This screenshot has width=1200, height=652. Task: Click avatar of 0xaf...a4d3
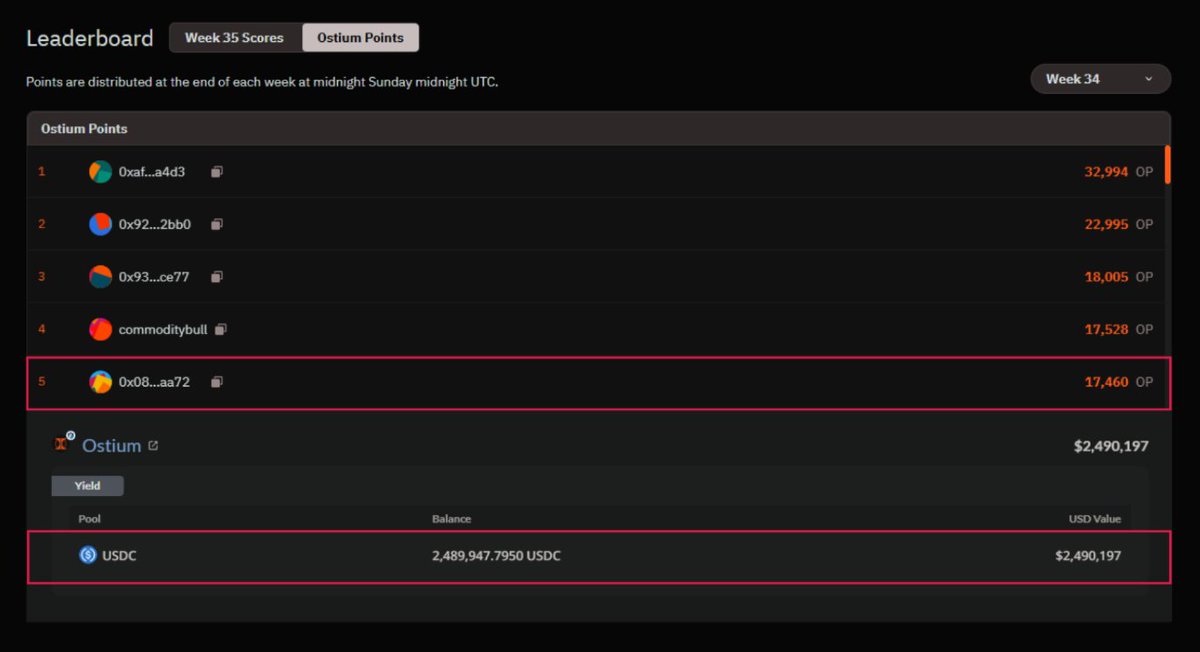click(100, 172)
